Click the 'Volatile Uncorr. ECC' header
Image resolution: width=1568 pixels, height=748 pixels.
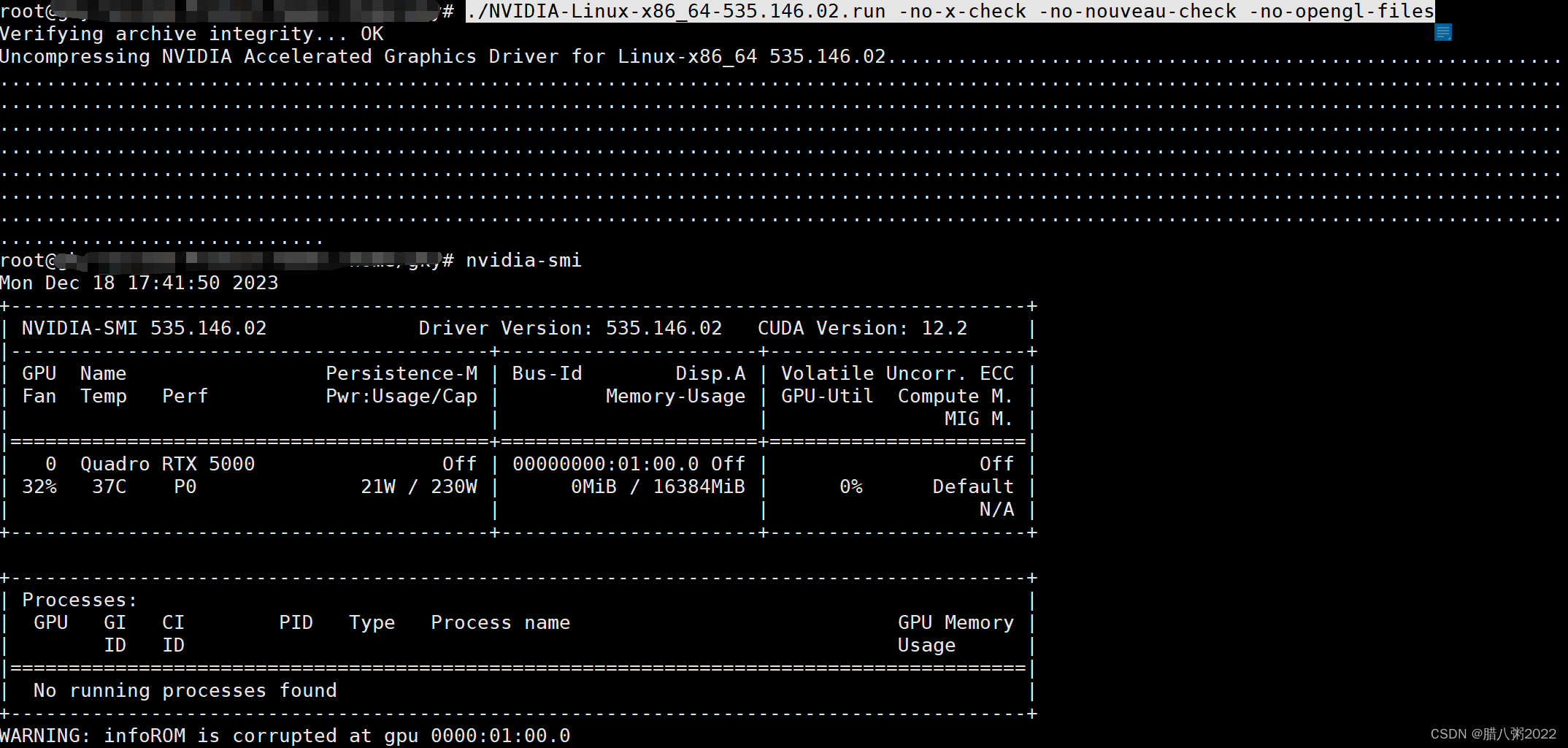click(897, 374)
